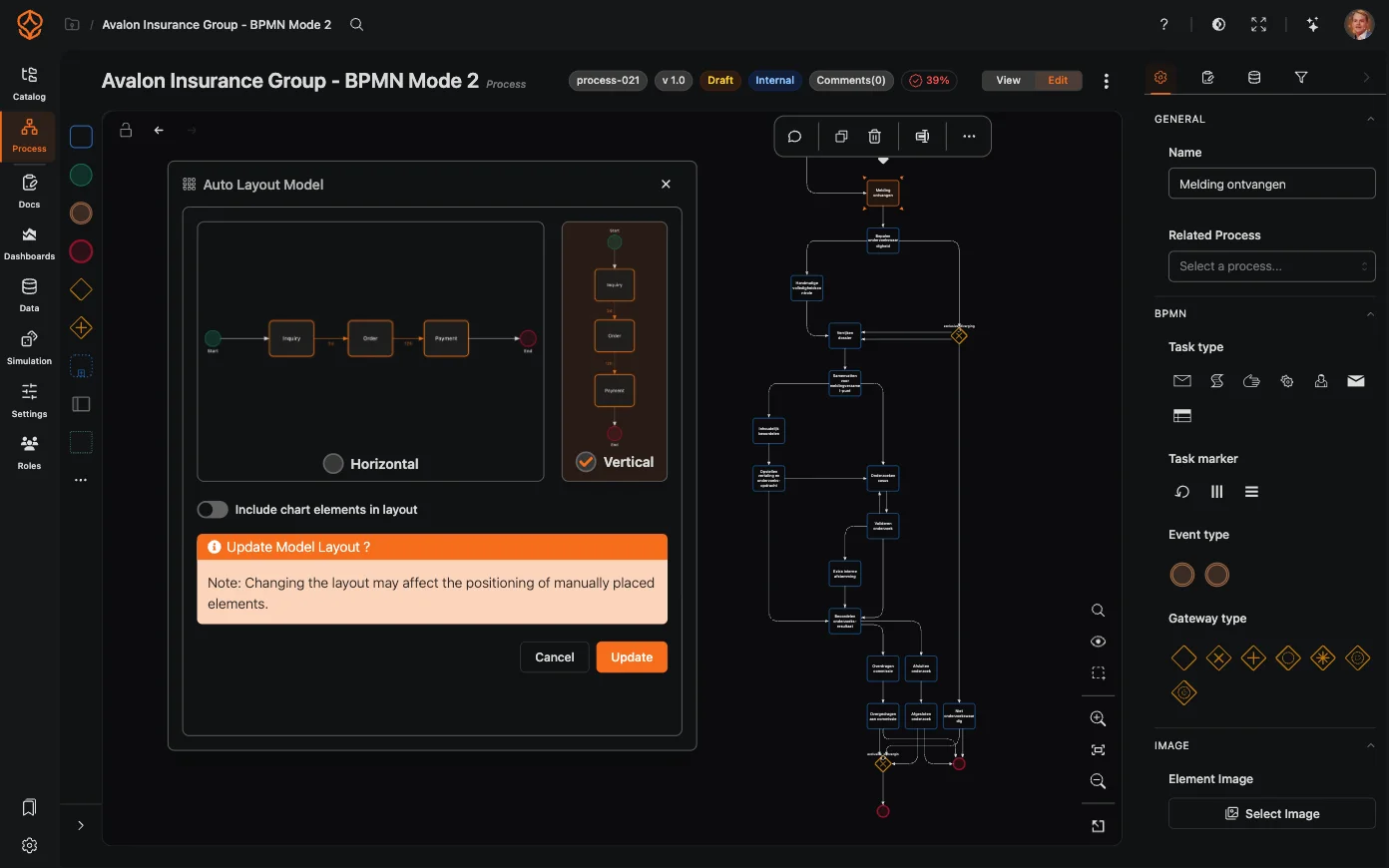Click the Comments(0) badge
Viewport: 1389px width, 868px height.
[x=851, y=81]
